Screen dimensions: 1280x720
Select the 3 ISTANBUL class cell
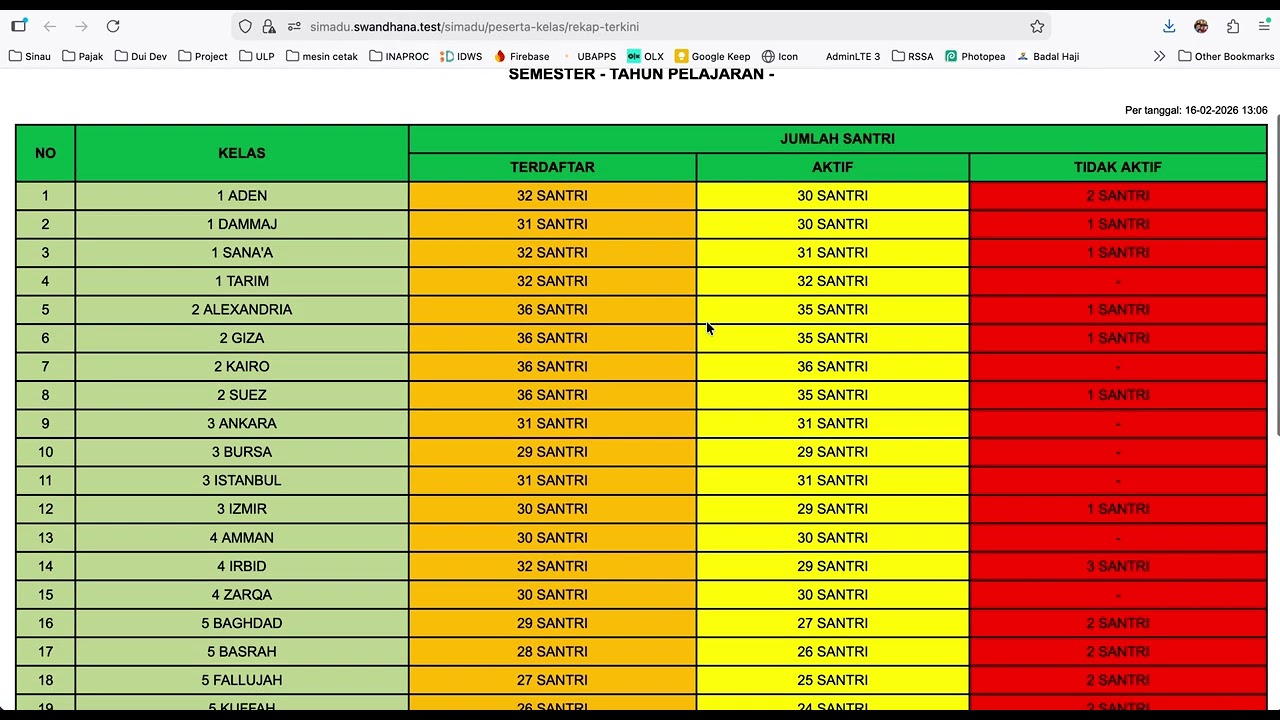(242, 481)
